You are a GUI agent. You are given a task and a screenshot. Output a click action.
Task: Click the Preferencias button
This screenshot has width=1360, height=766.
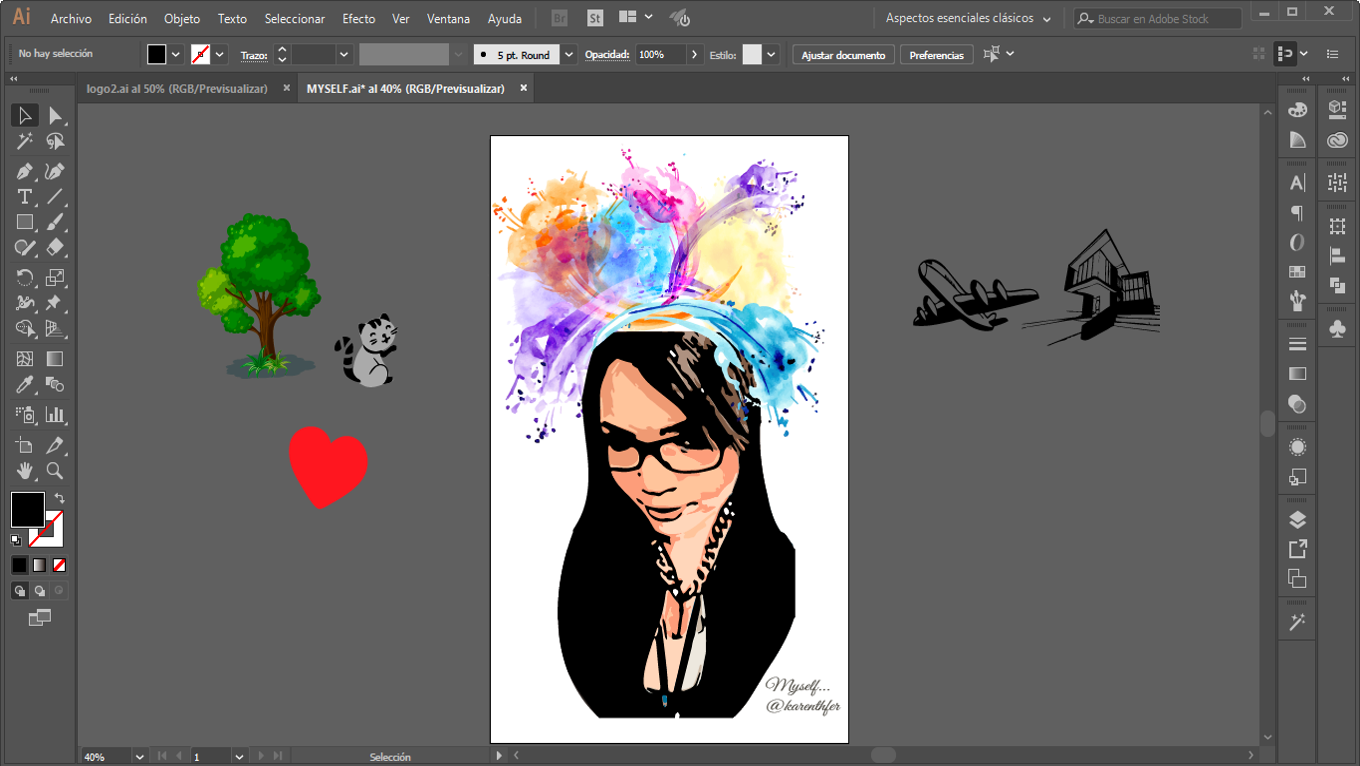coord(937,55)
